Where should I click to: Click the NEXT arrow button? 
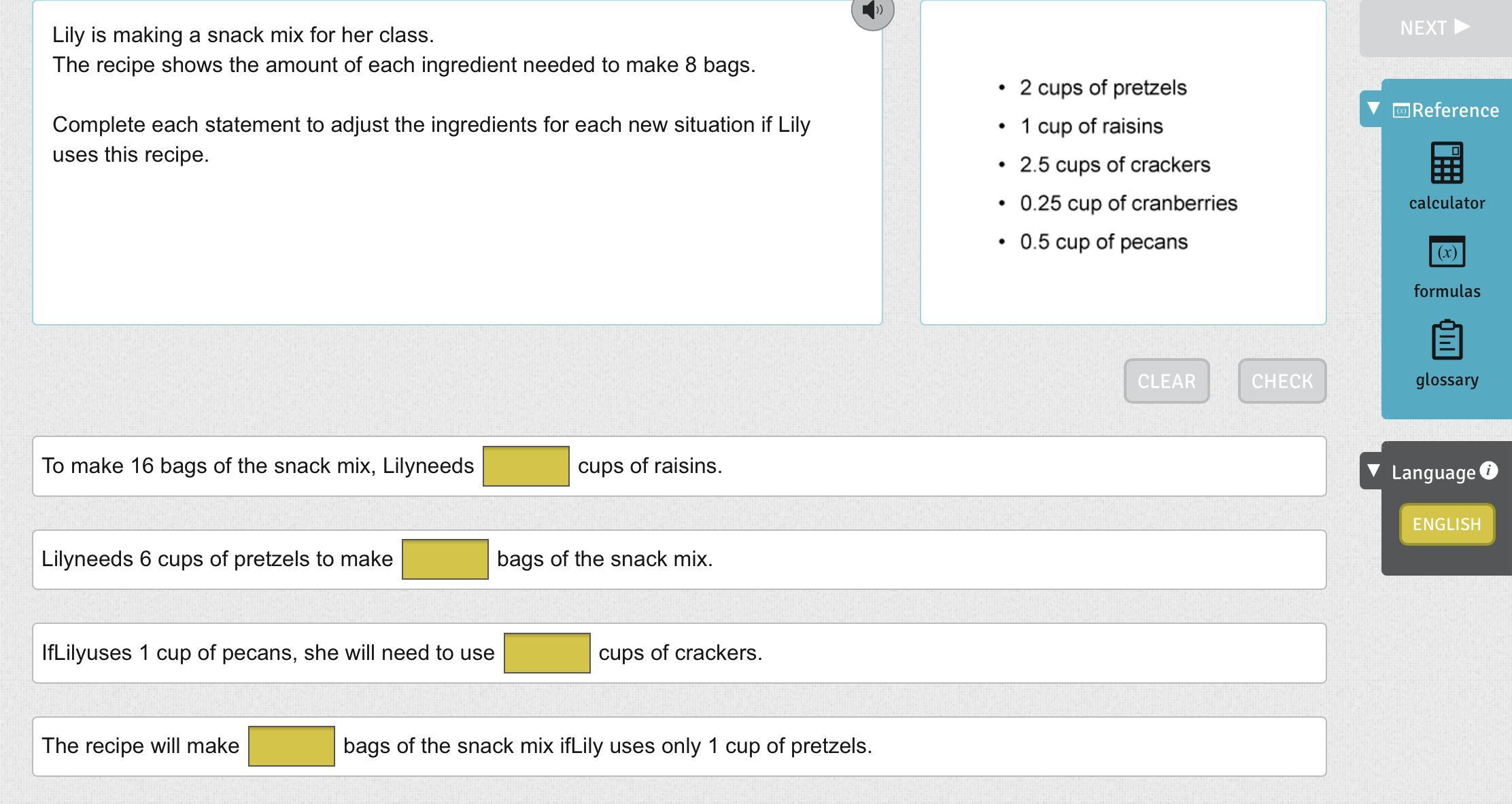tap(1434, 27)
